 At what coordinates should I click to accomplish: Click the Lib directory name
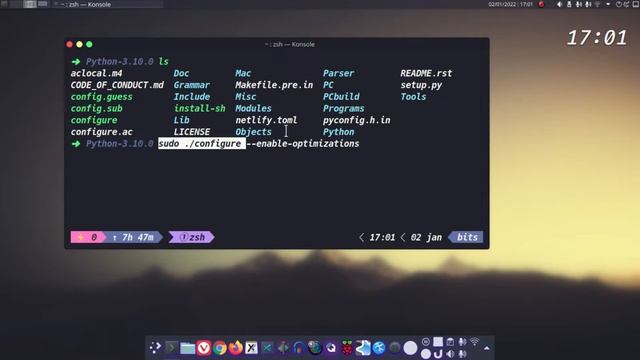(181, 120)
